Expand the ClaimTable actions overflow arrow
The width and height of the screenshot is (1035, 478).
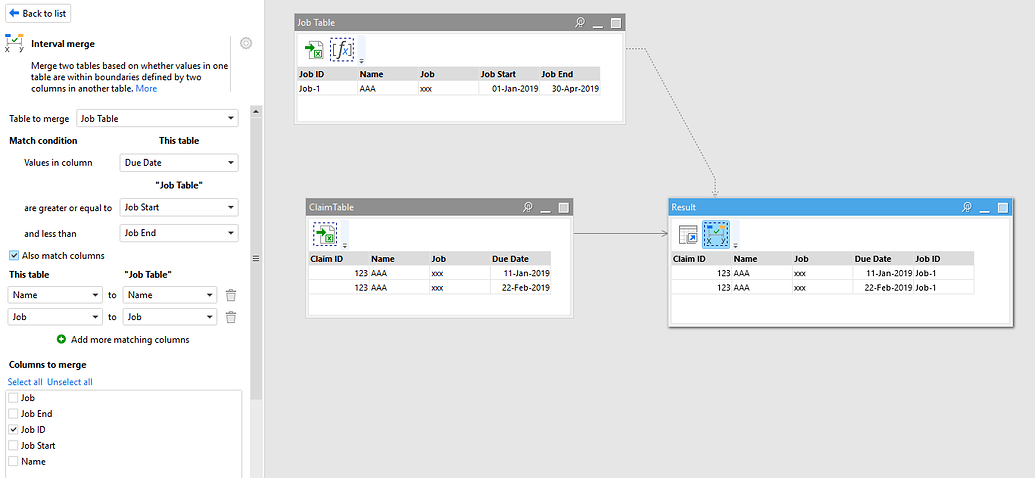(x=345, y=244)
